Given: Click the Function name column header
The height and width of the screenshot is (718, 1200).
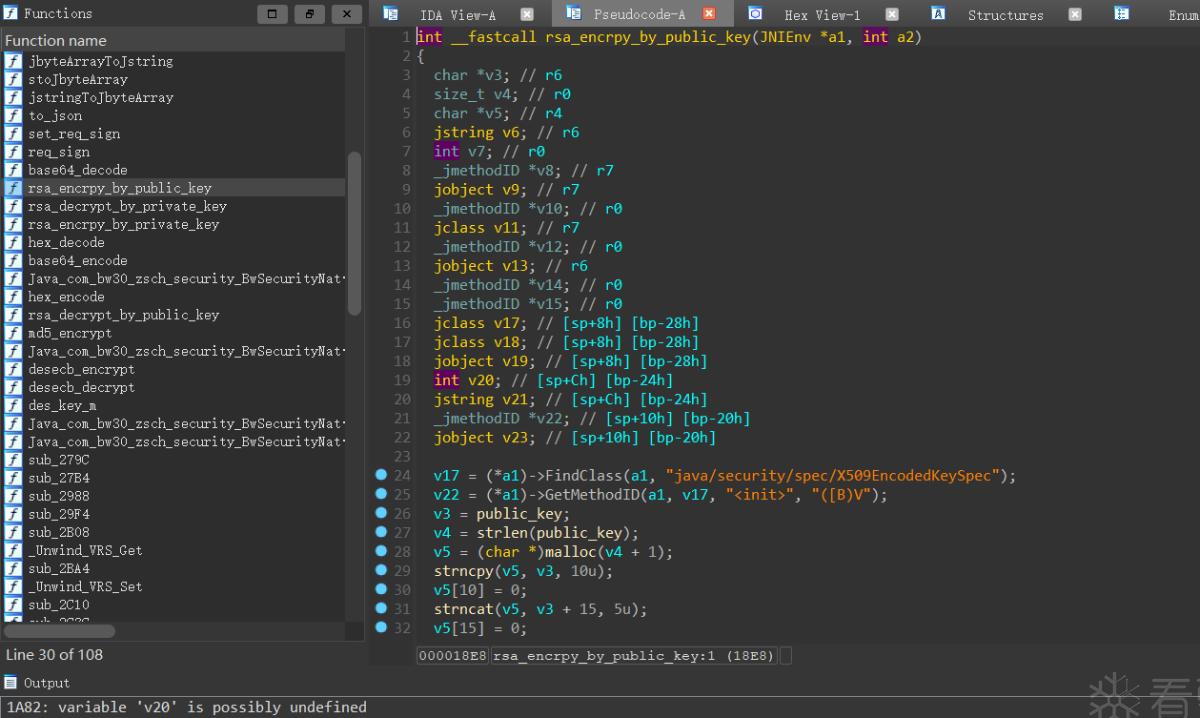Looking at the screenshot, I should click(x=173, y=40).
